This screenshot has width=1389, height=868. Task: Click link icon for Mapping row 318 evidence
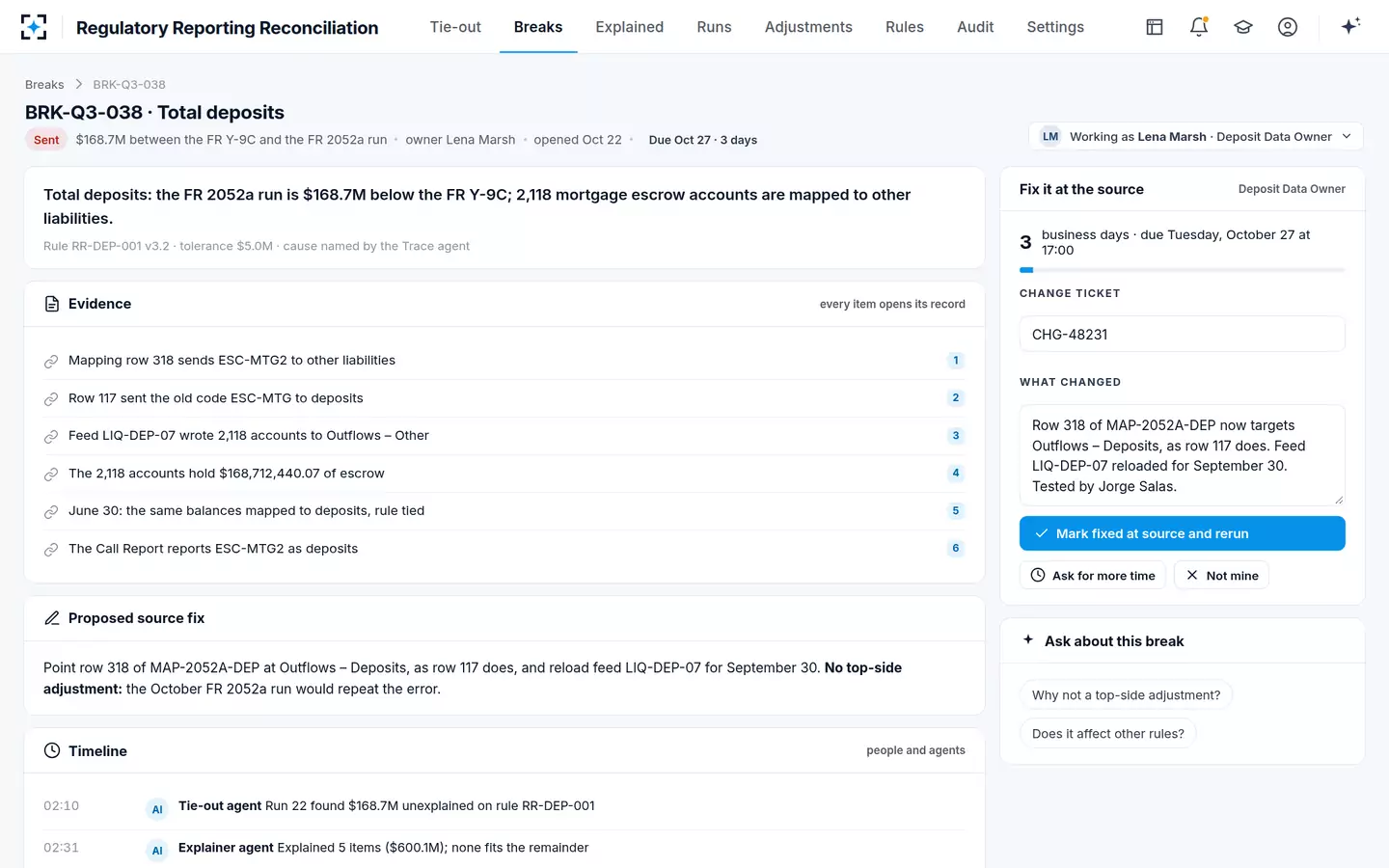(51, 361)
